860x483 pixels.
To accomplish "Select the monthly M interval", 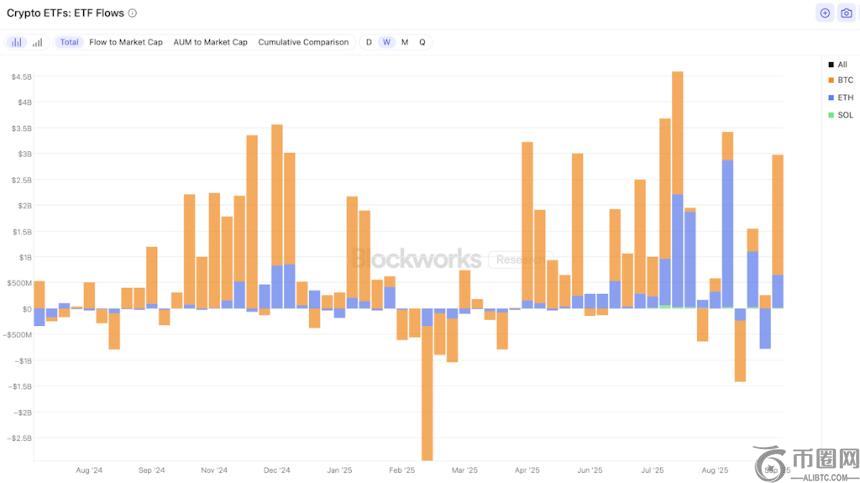I will point(404,42).
